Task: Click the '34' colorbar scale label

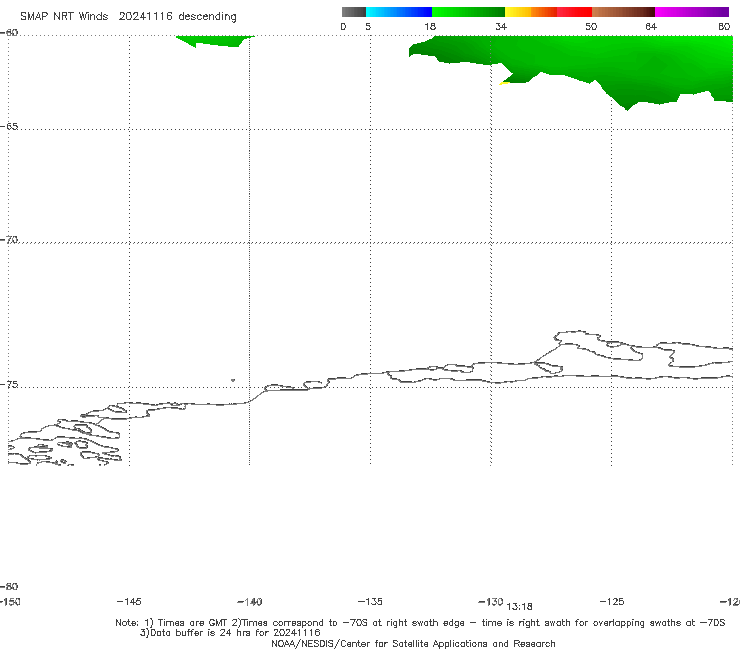Action: (501, 26)
